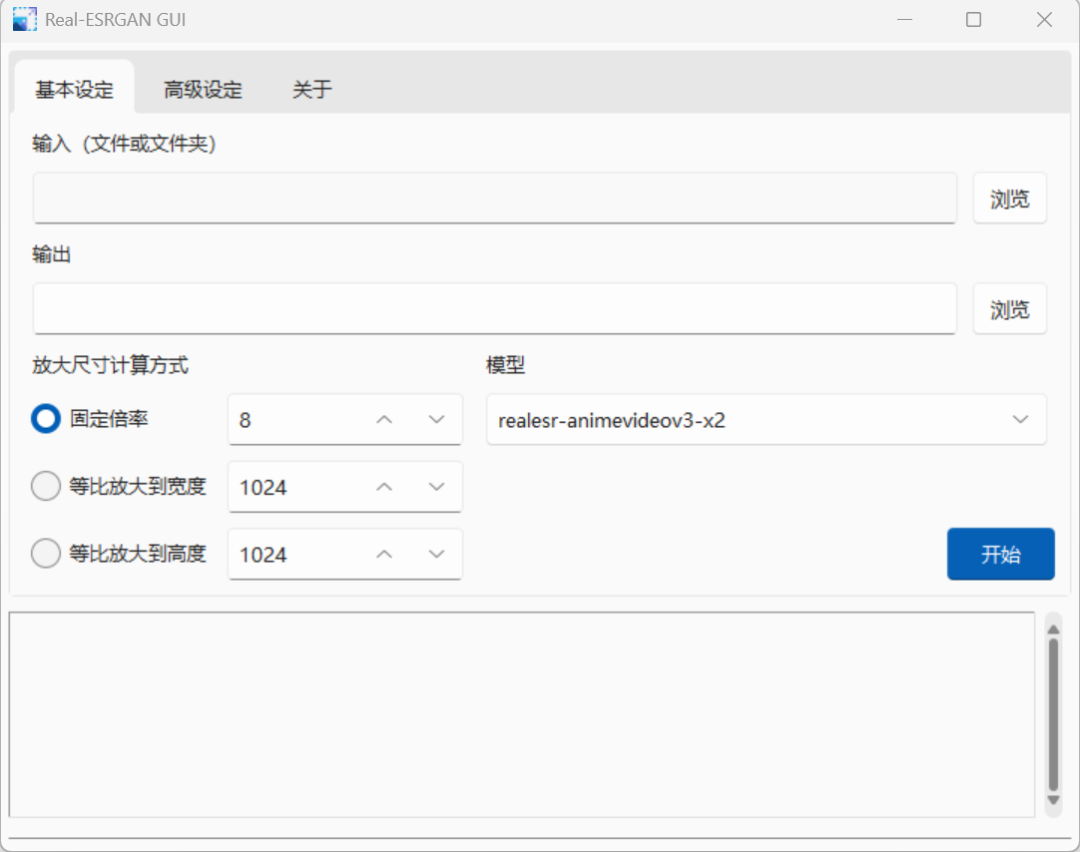The width and height of the screenshot is (1080, 852).
Task: Open the 模型 dropdown realesr-animevideov3-x2
Action: [767, 419]
